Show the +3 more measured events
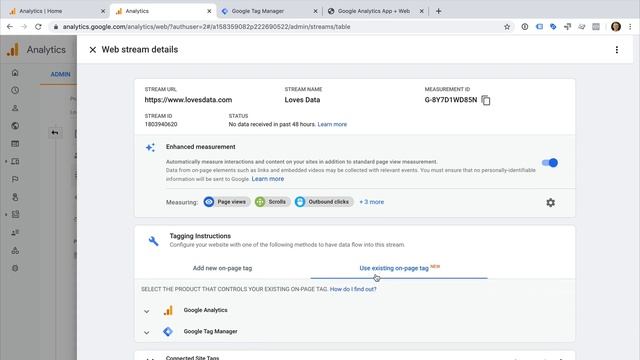The height and width of the screenshot is (360, 640). tap(371, 202)
